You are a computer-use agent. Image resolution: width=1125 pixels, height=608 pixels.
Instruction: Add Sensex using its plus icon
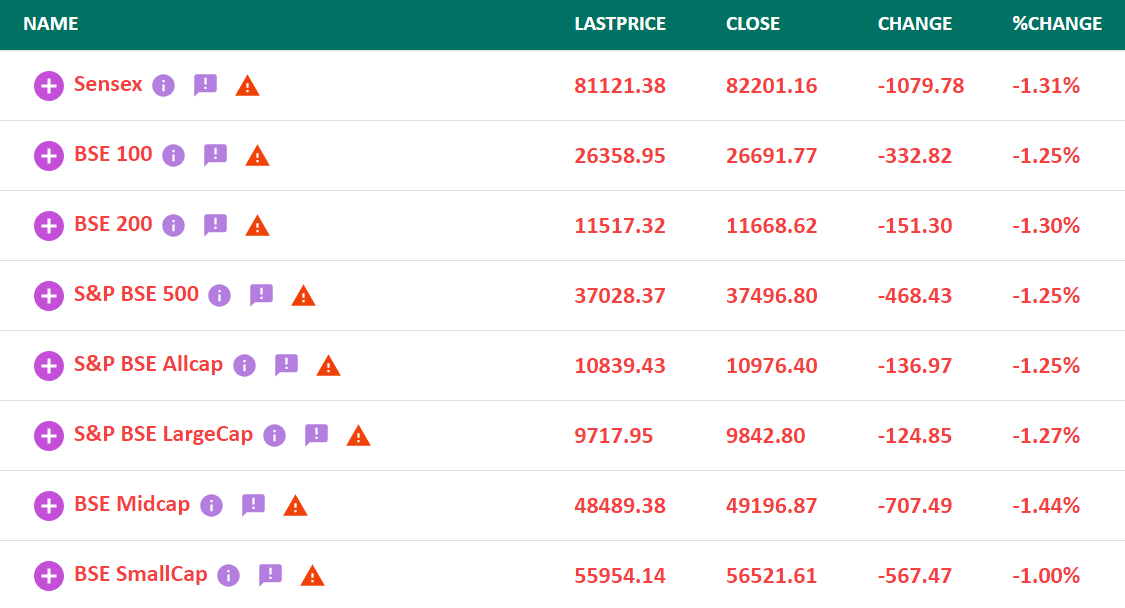pyautogui.click(x=49, y=86)
